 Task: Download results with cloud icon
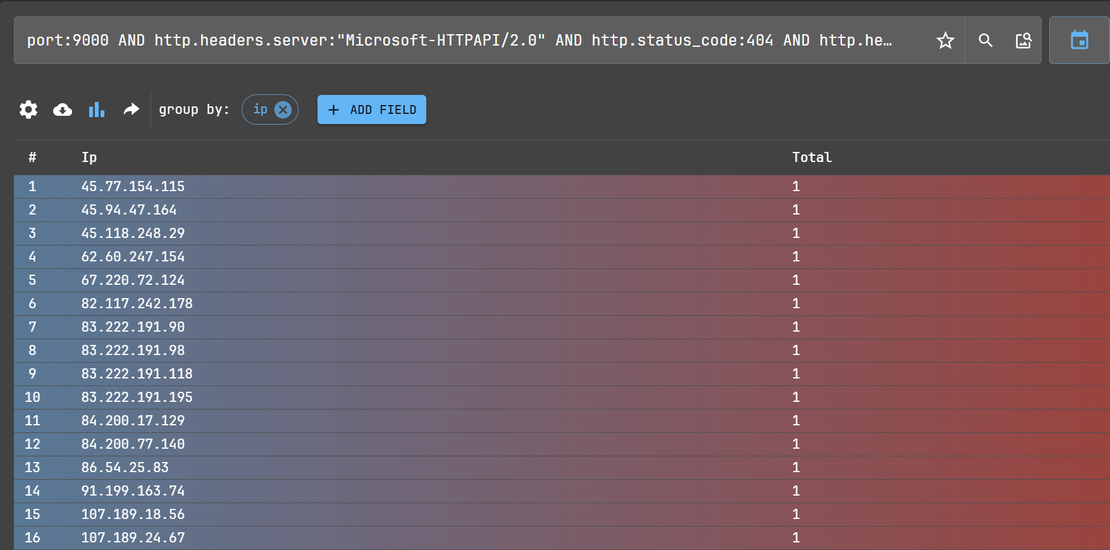62,110
